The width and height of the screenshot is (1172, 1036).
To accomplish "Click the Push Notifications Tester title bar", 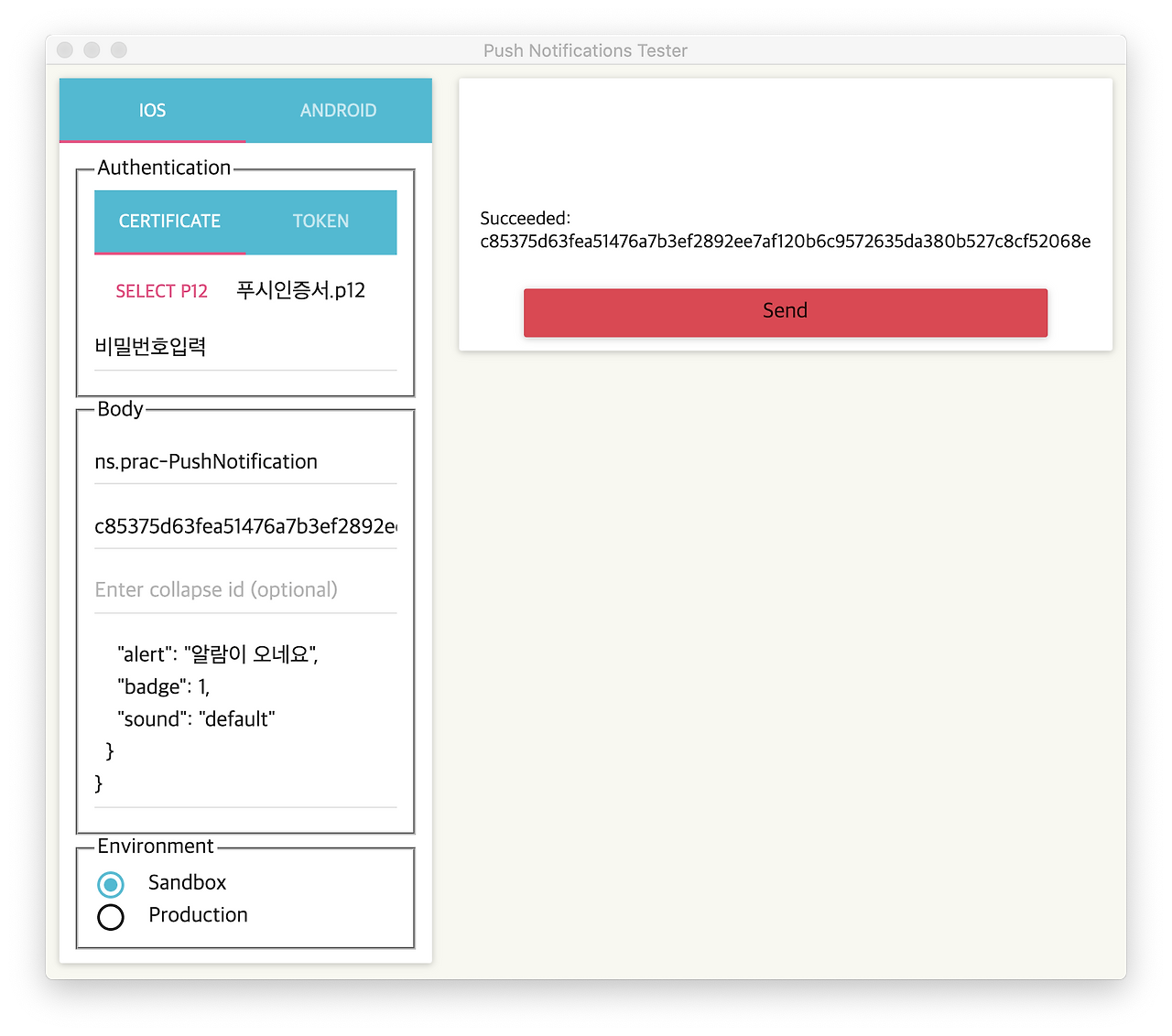I will pos(585,50).
